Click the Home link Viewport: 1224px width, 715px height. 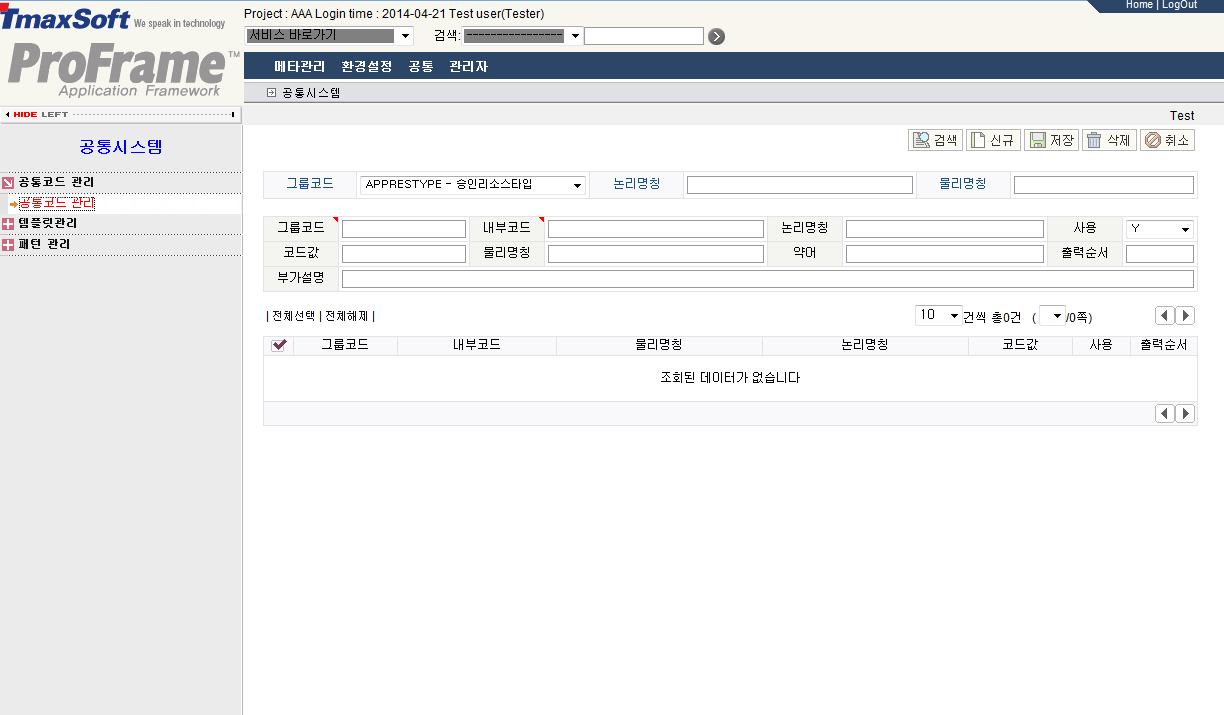click(1139, 4)
